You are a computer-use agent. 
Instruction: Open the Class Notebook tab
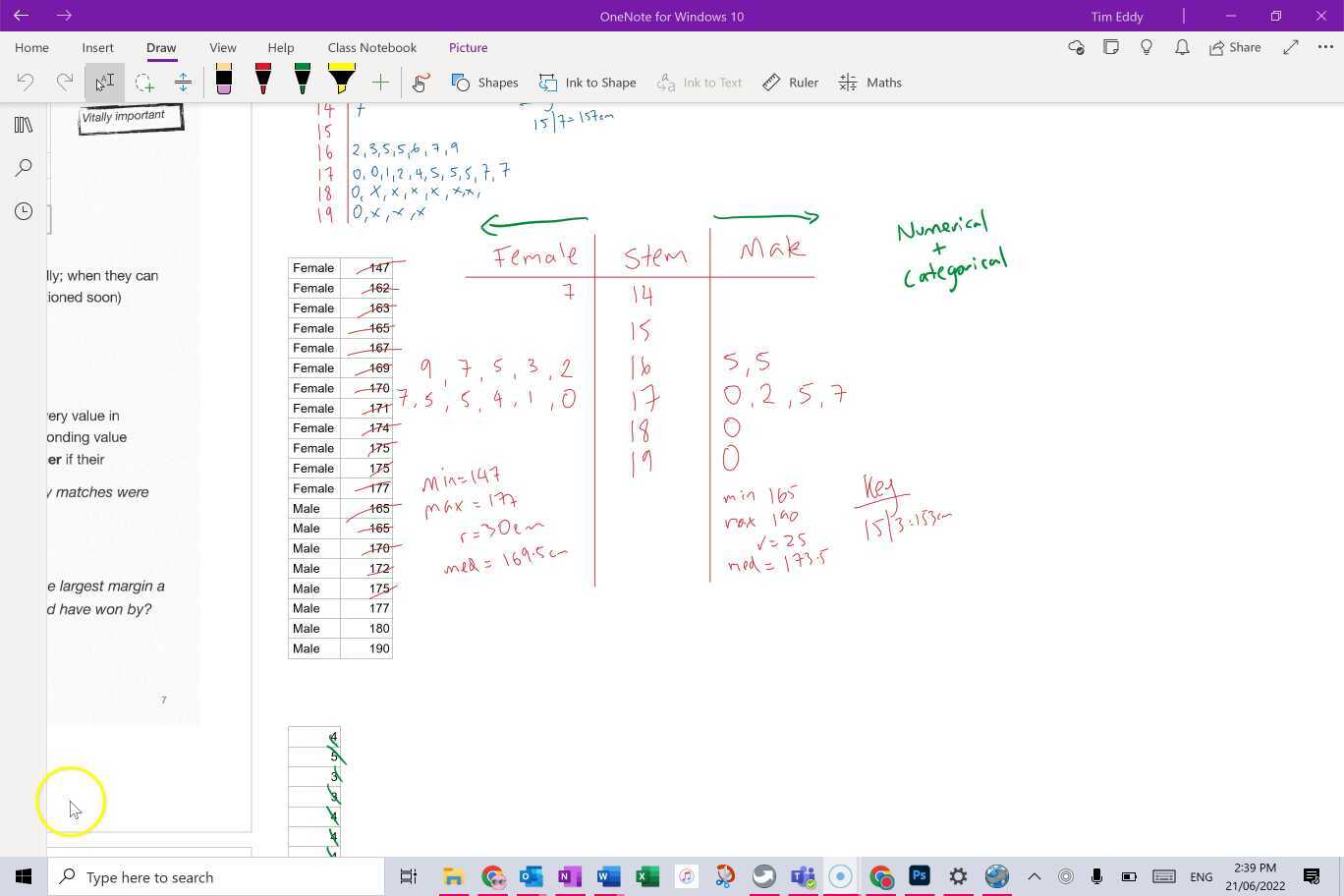(x=371, y=47)
